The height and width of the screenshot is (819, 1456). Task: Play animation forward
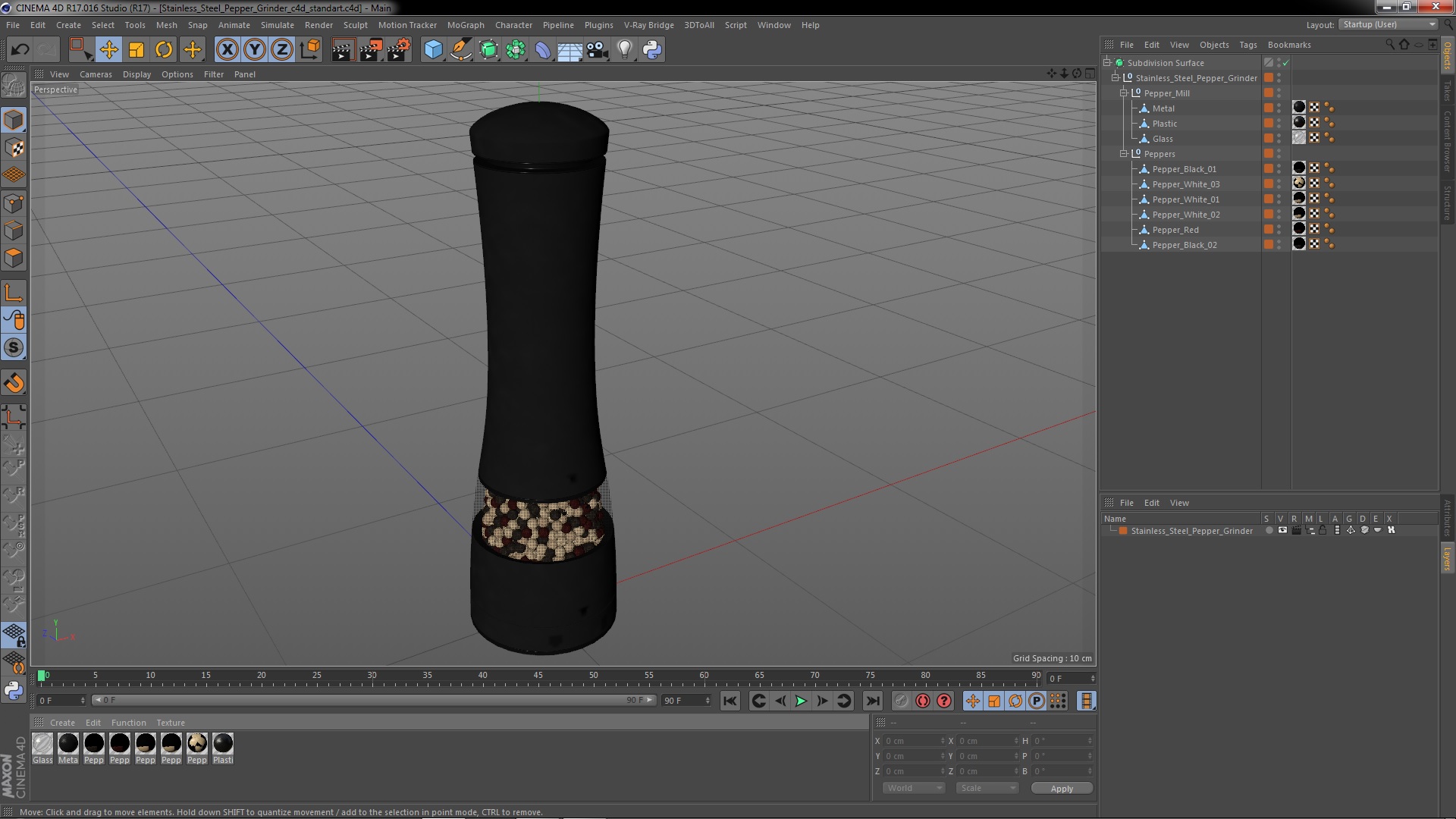tap(801, 701)
